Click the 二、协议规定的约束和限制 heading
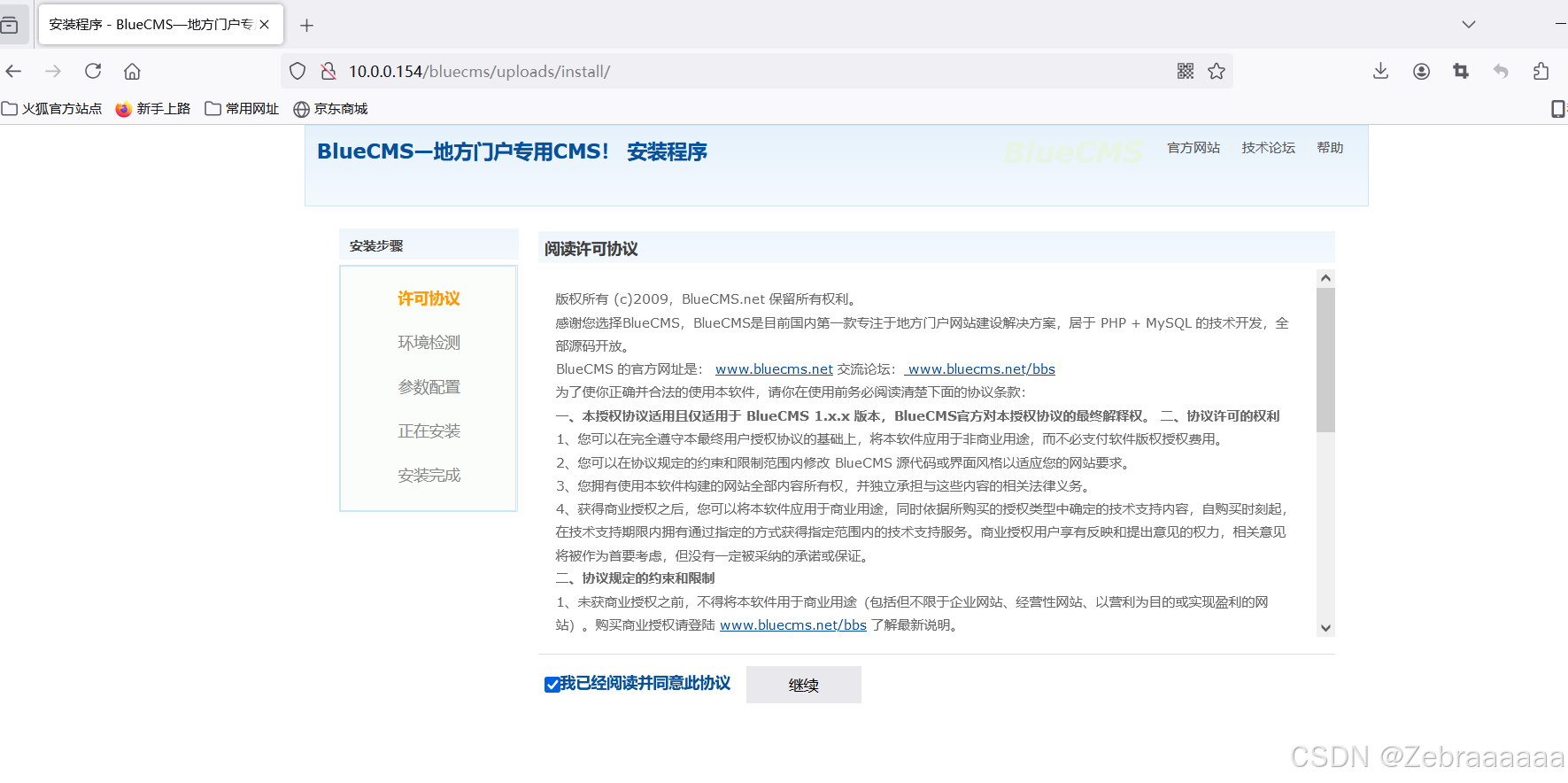The width and height of the screenshot is (1568, 783). 635,578
